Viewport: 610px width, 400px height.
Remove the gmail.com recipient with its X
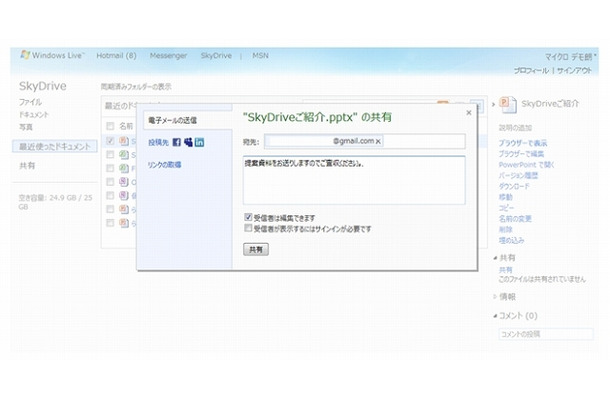pyautogui.click(x=378, y=142)
